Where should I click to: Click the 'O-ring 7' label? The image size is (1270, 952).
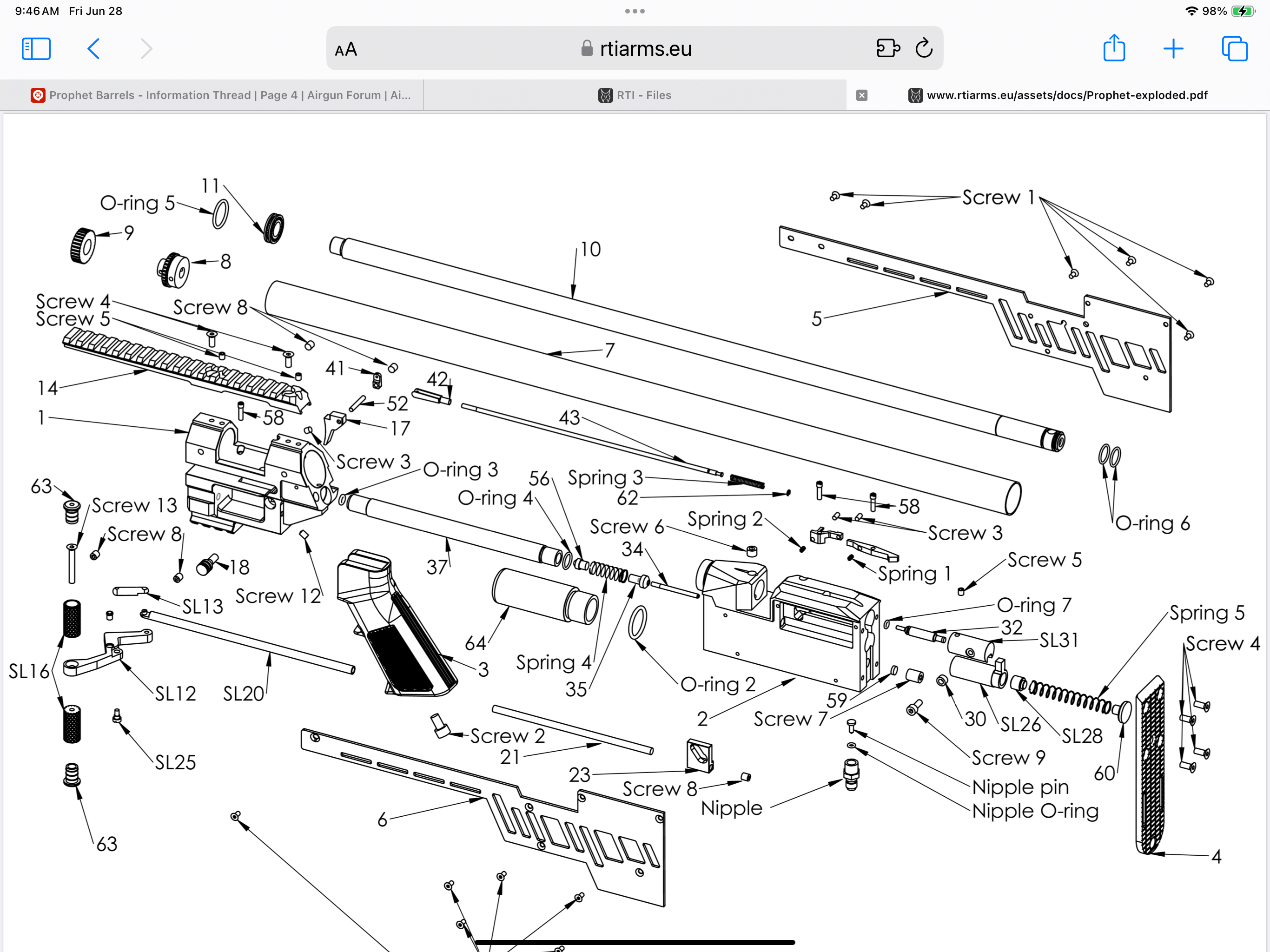pos(1035,605)
